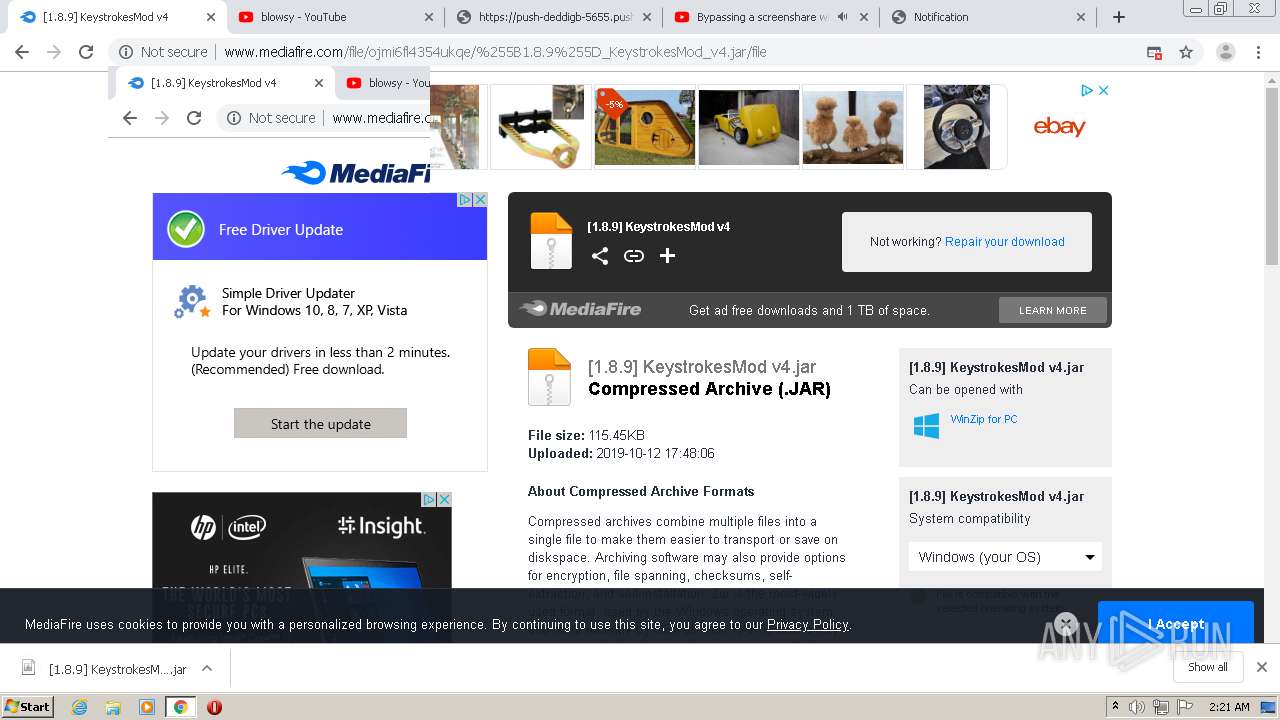Click the Chrome forward arrow

54,52
